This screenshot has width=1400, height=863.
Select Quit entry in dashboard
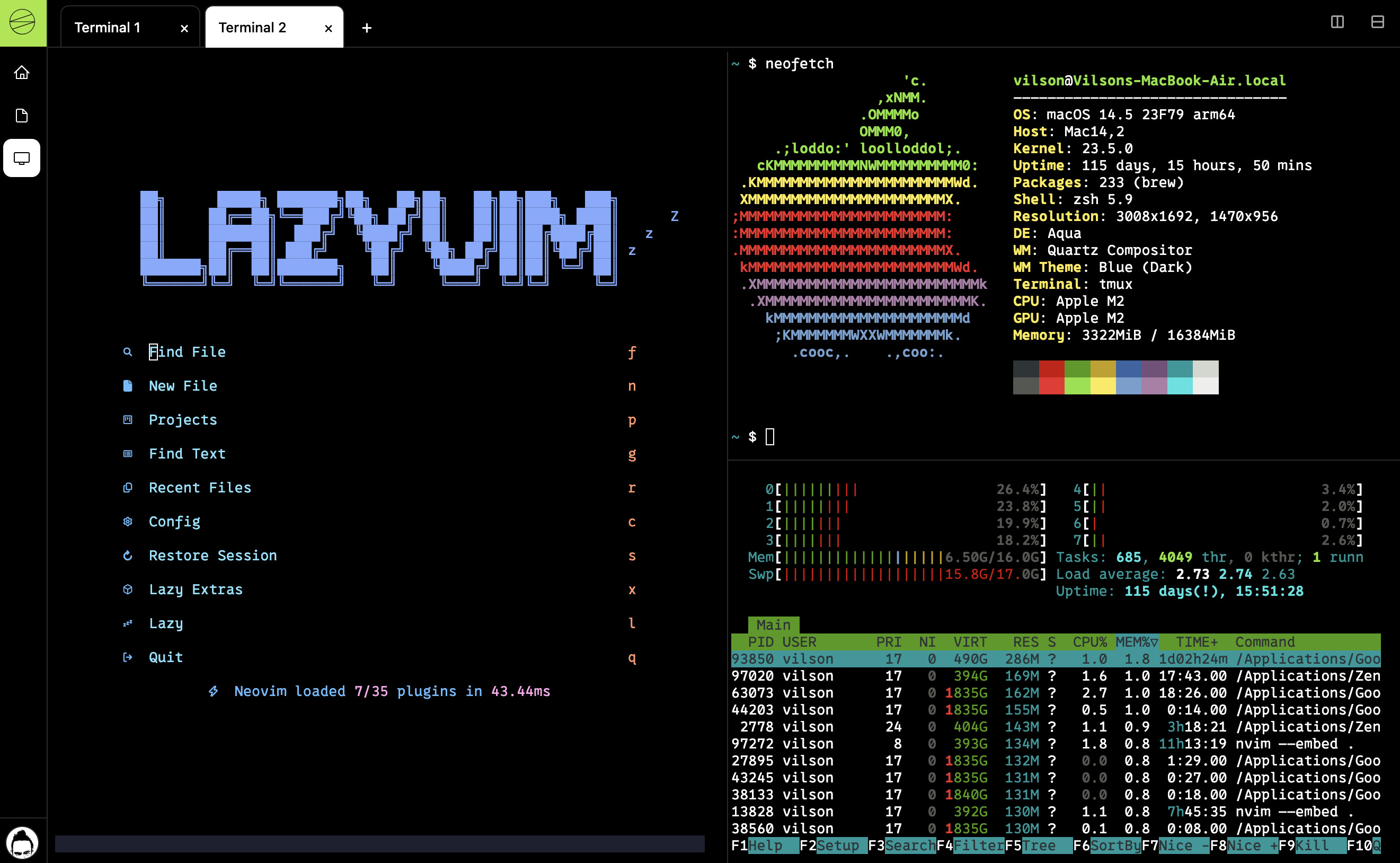click(166, 657)
